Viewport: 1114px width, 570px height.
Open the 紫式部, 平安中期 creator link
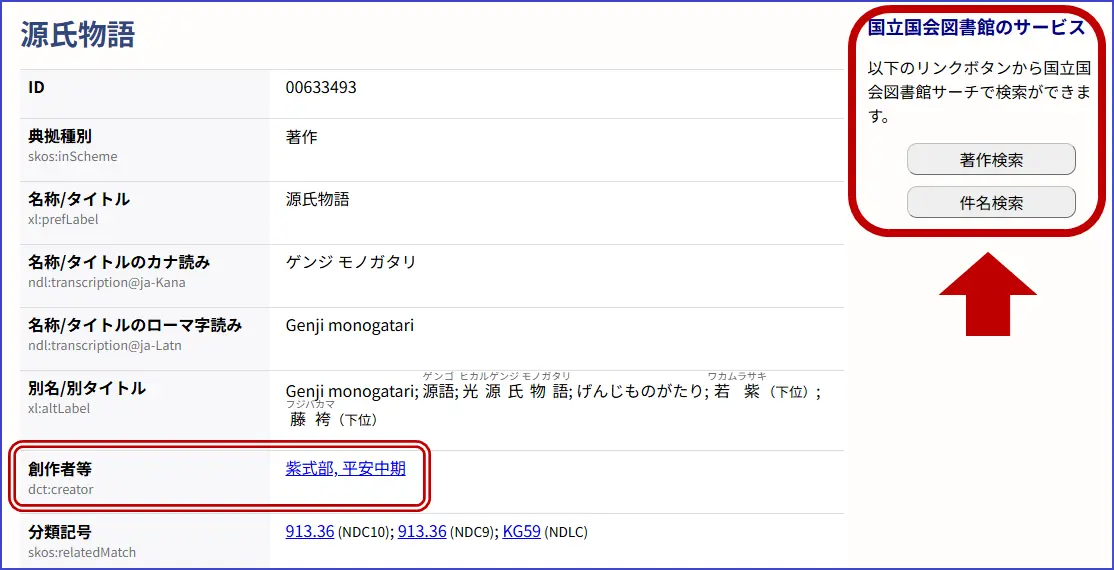click(345, 468)
